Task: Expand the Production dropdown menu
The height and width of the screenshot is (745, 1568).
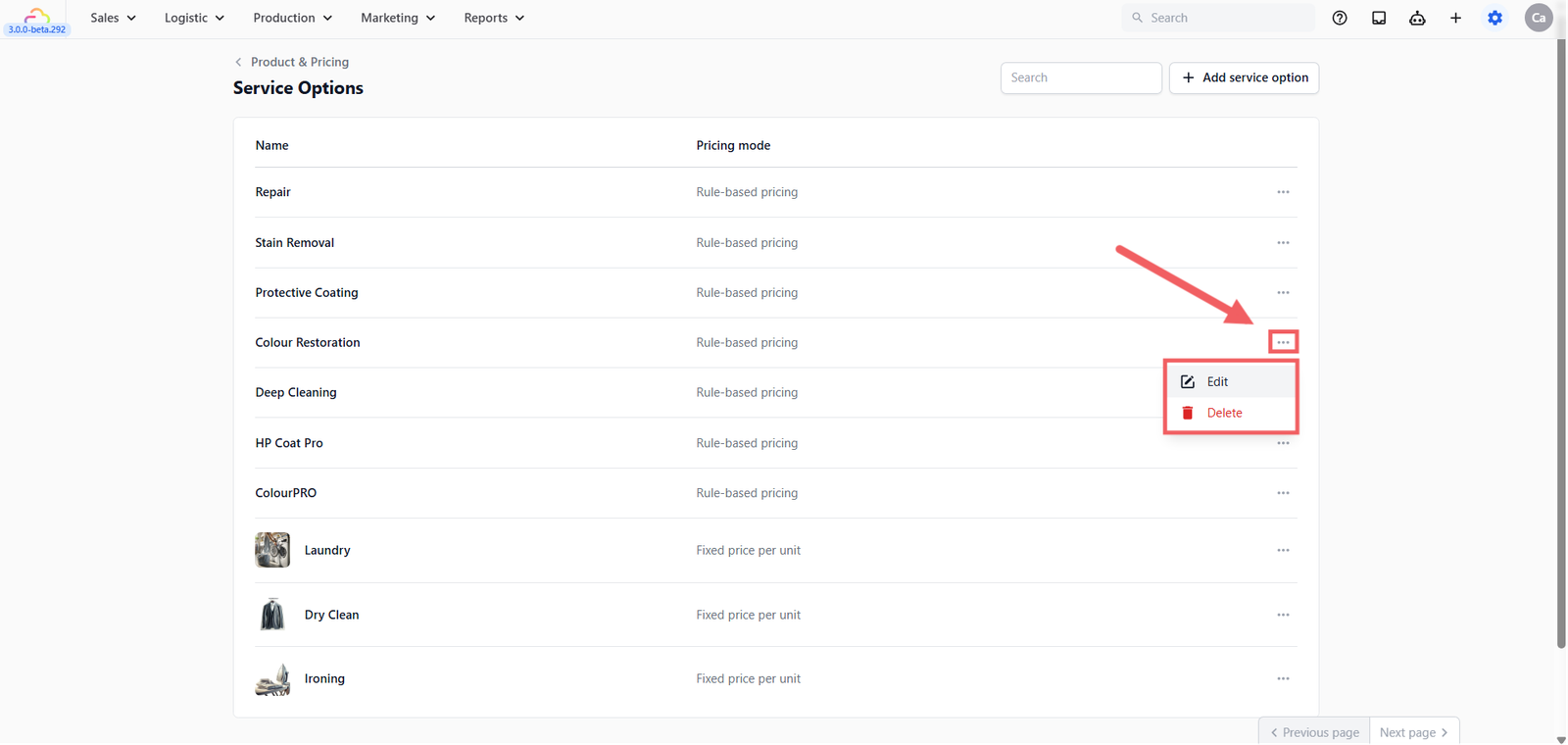Action: tap(292, 18)
